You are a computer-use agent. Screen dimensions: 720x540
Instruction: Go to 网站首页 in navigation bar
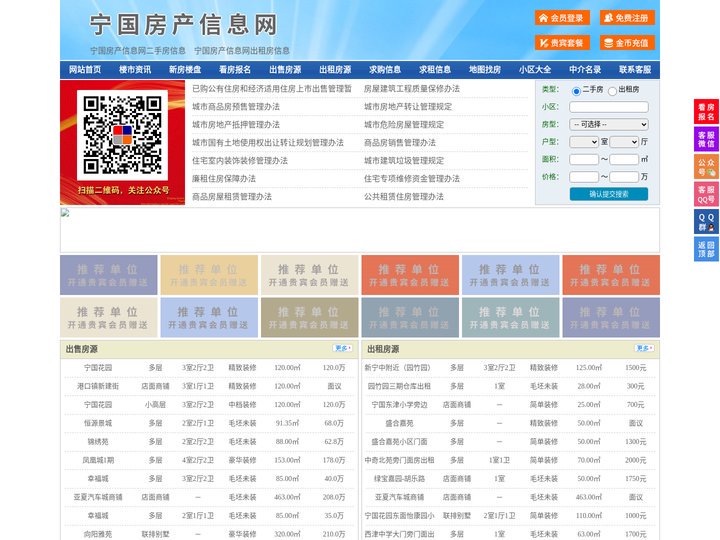click(85, 70)
